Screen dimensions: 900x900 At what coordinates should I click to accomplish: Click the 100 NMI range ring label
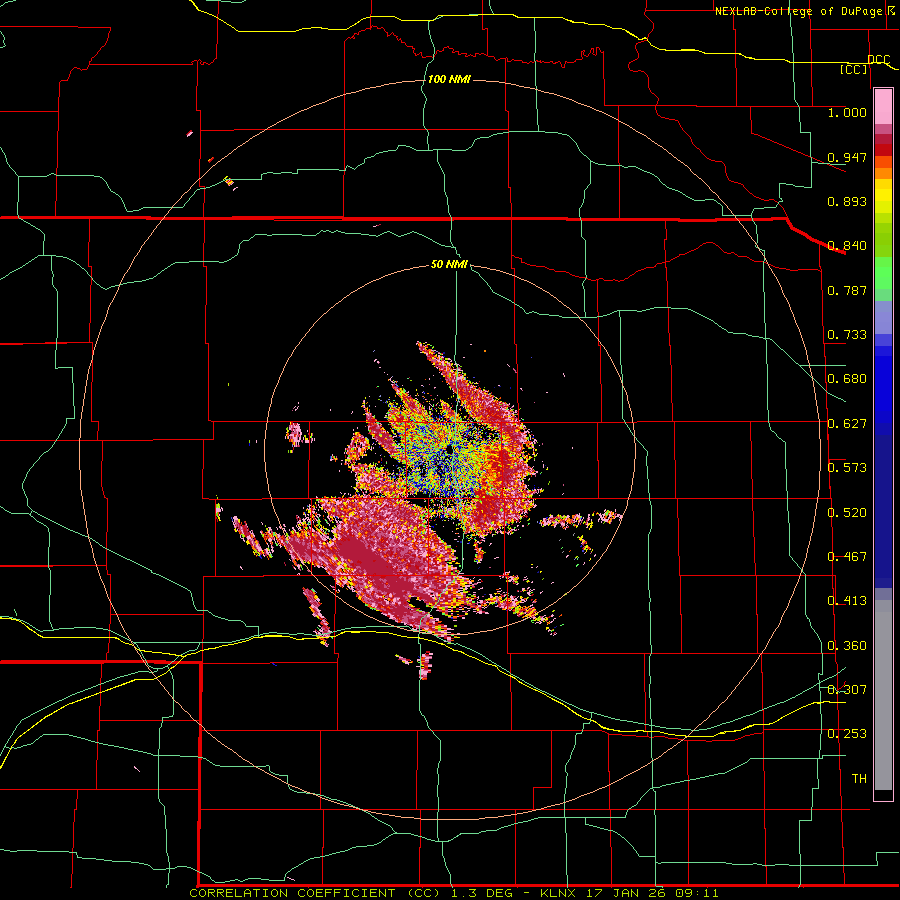(449, 79)
